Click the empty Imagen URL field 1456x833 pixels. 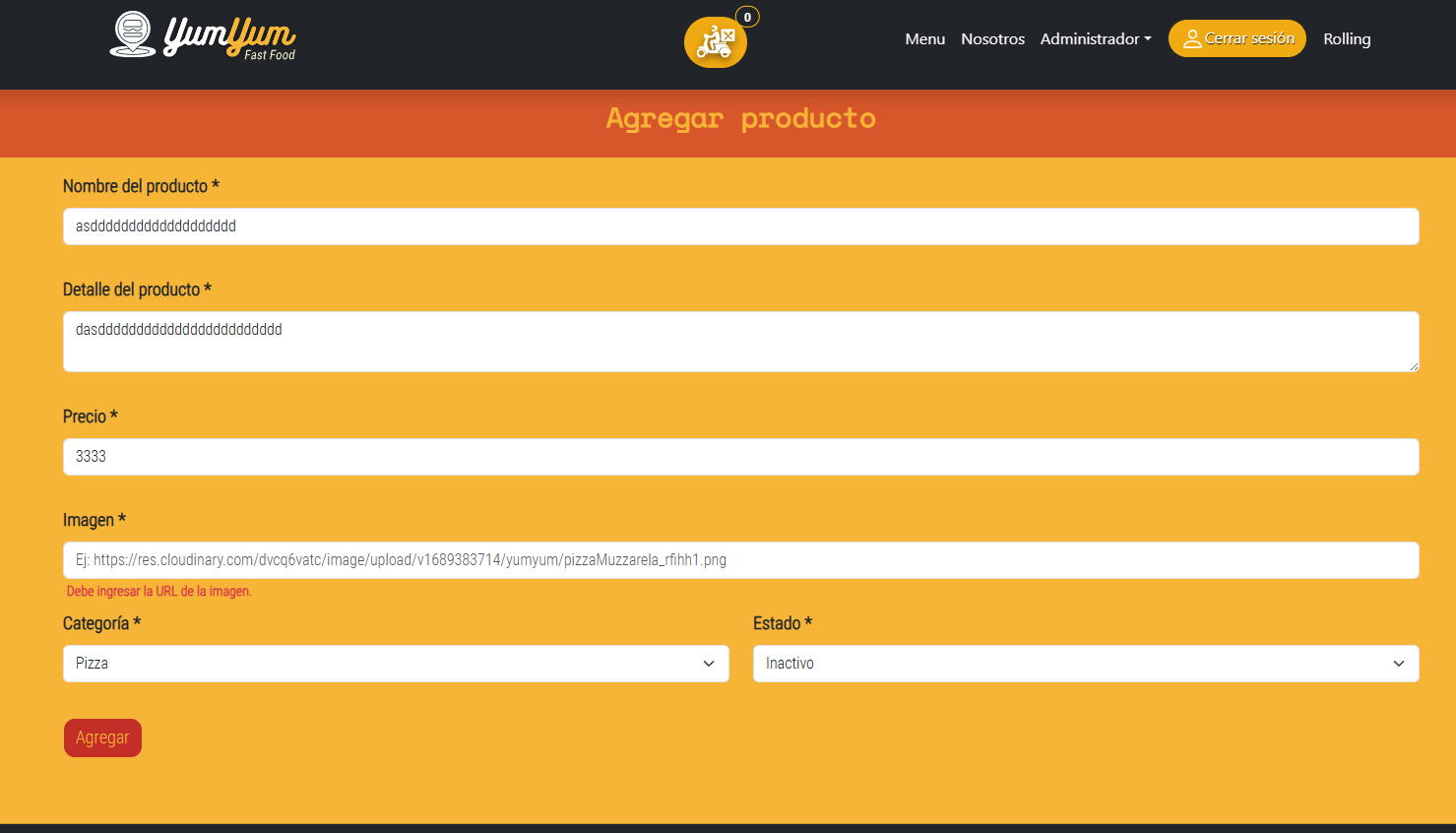[x=738, y=559]
